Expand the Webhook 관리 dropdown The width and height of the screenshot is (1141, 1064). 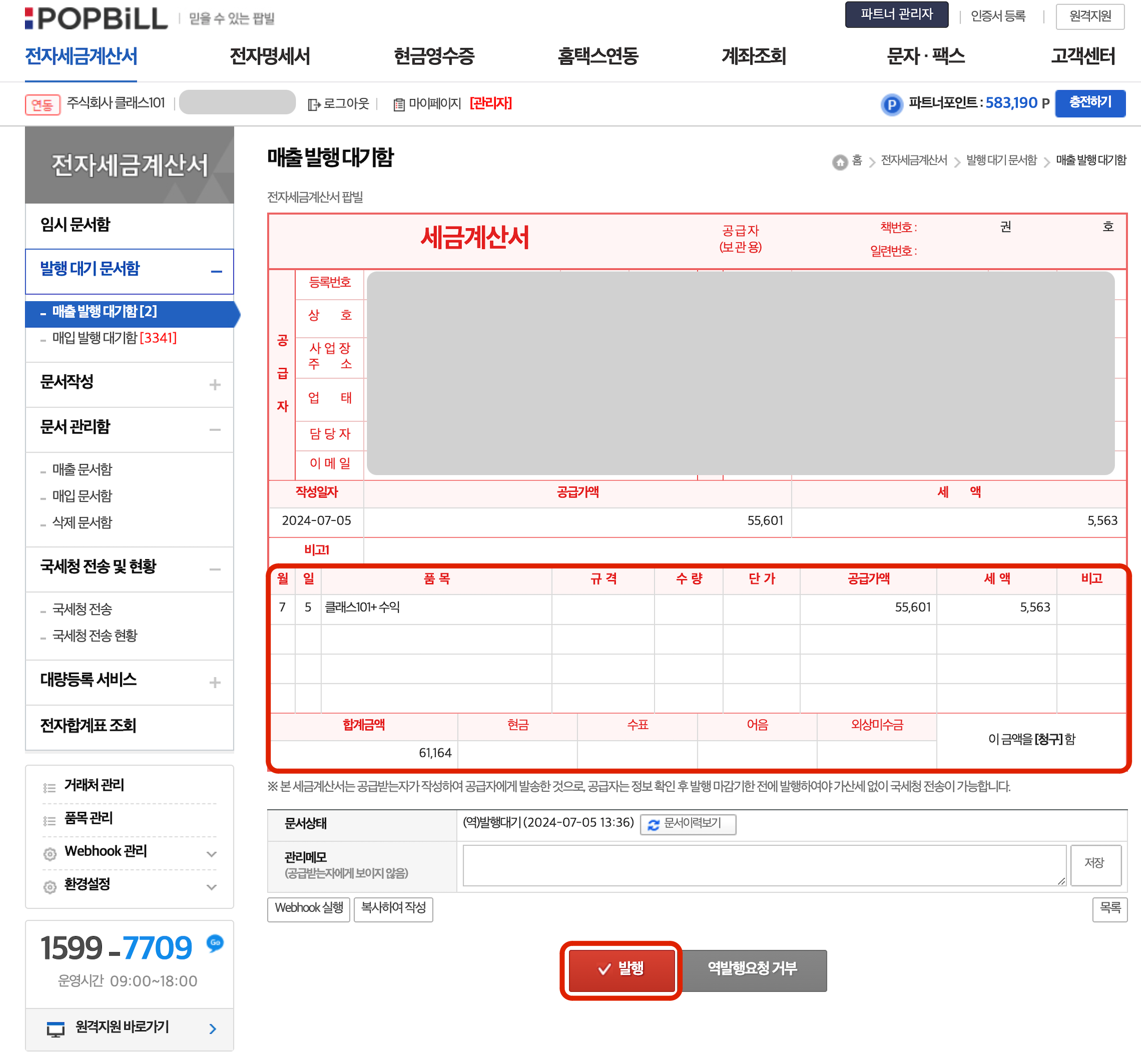pos(211,854)
